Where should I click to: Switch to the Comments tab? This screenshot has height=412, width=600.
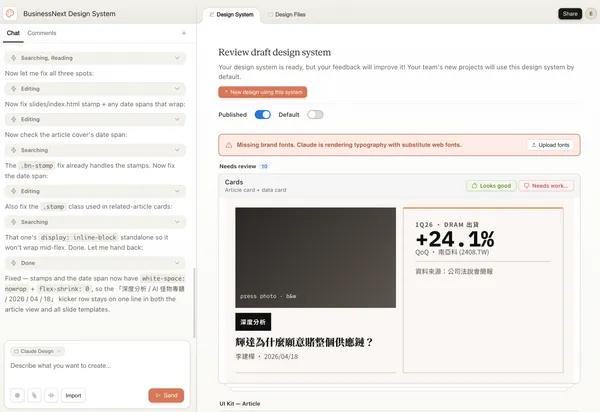(x=42, y=33)
